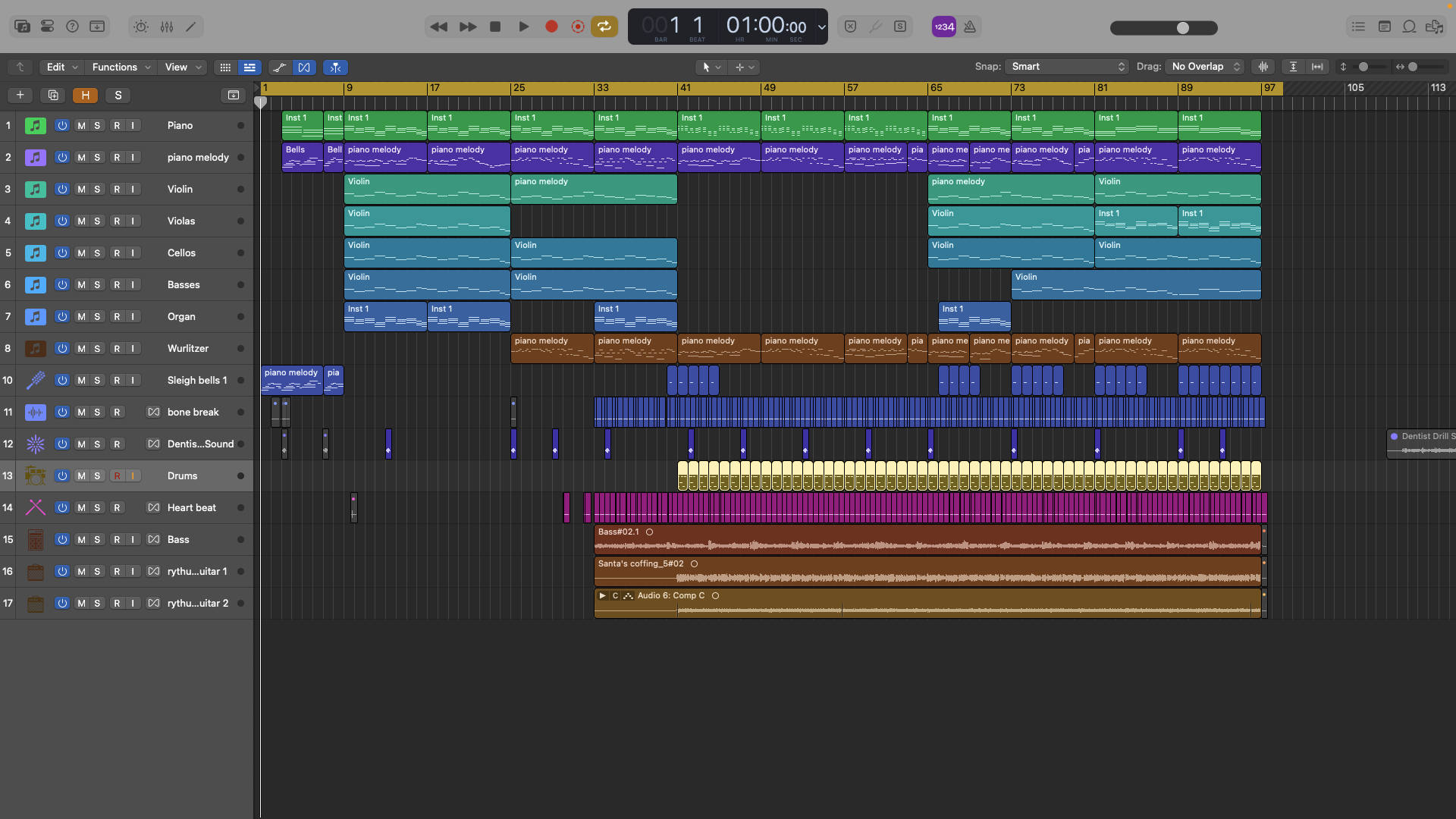1456x819 pixels.
Task: Open the Loop Browser icon
Action: 1409,27
